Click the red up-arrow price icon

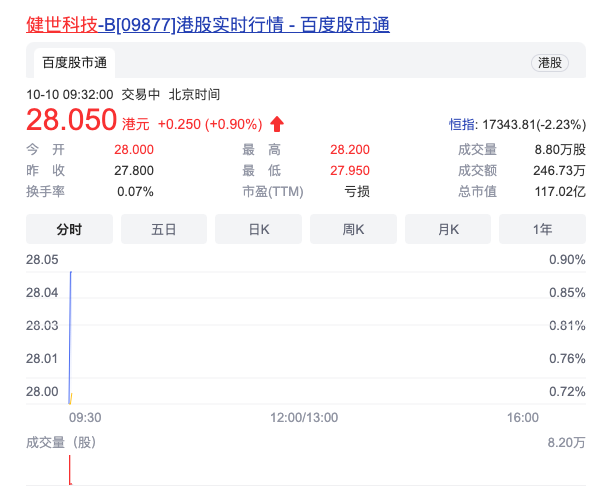[x=277, y=124]
